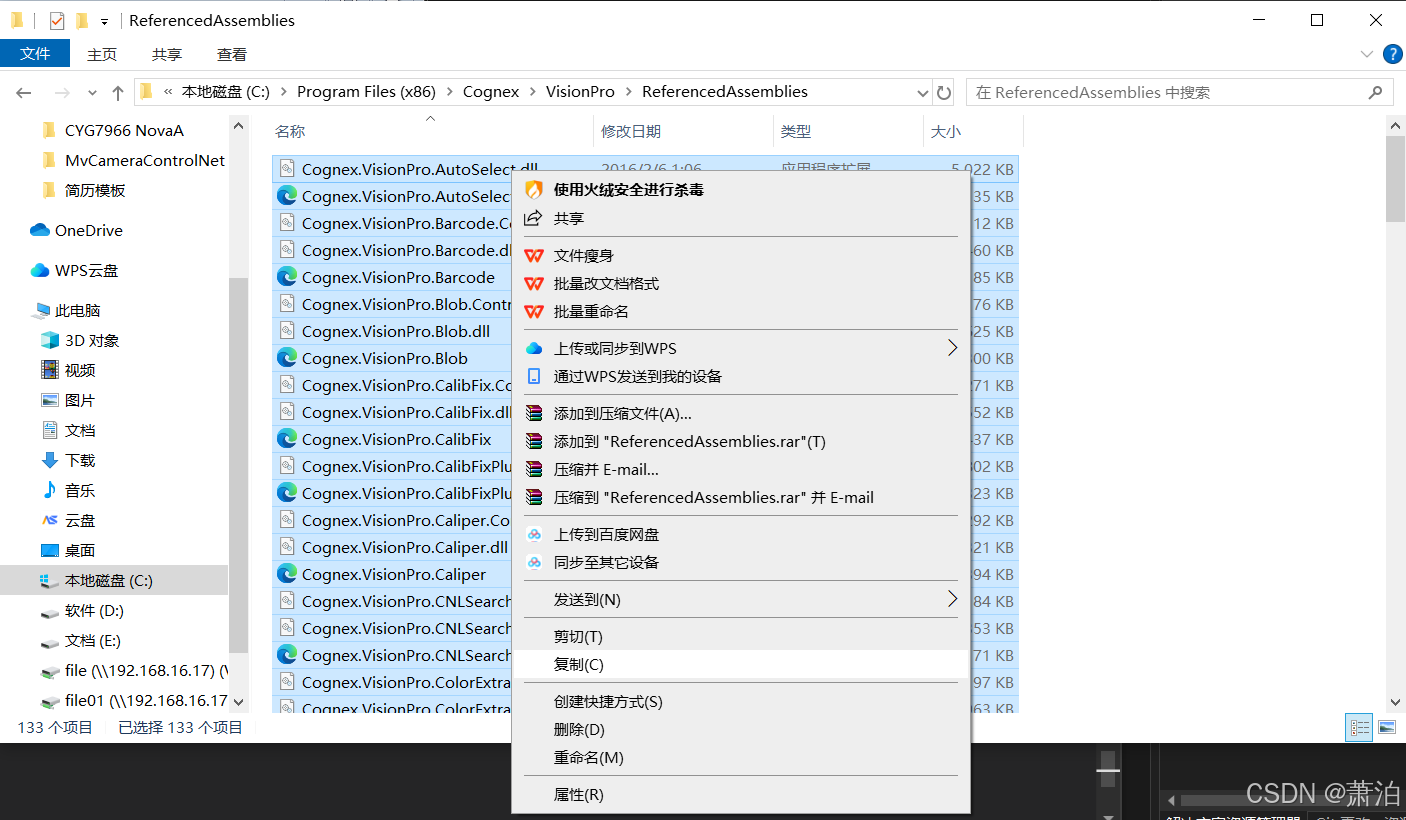The image size is (1406, 820).
Task: Click WPS icon beside 批量改文档格式
Action: click(534, 284)
